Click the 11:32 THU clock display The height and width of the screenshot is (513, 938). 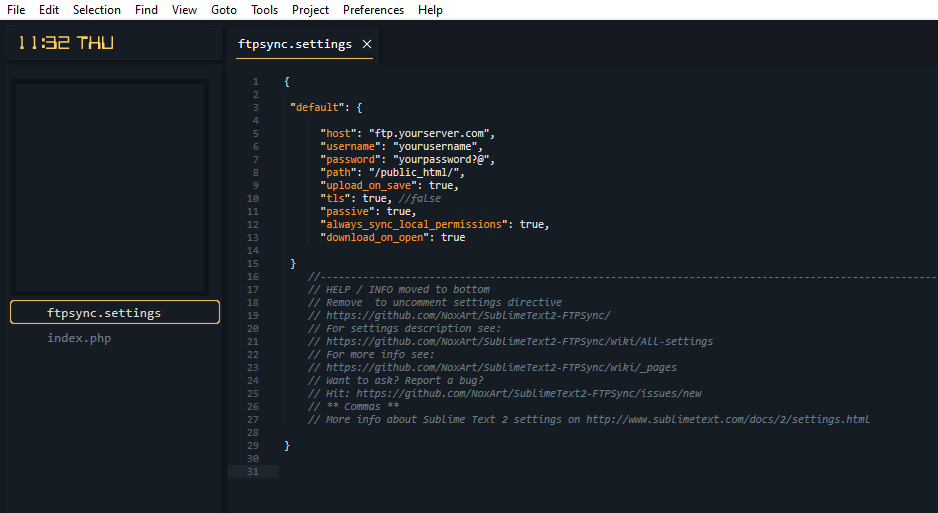[x=66, y=43]
